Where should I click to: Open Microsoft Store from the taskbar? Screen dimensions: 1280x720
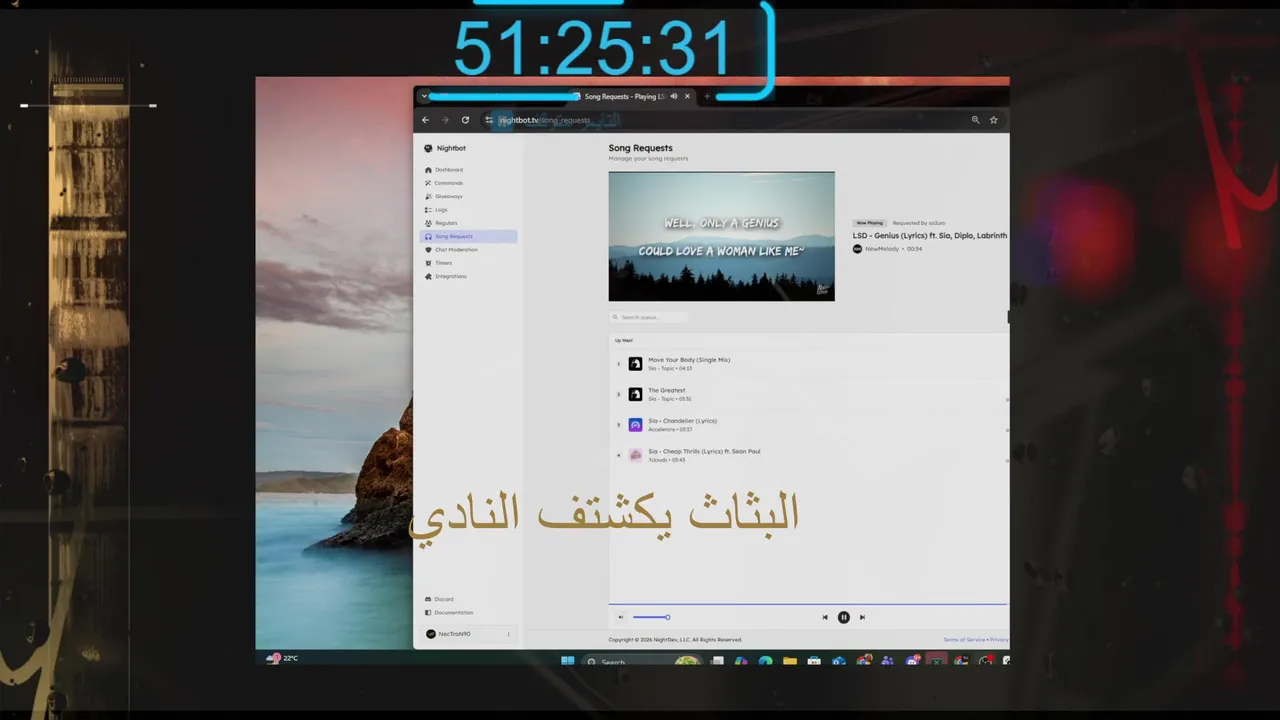pyautogui.click(x=814, y=661)
